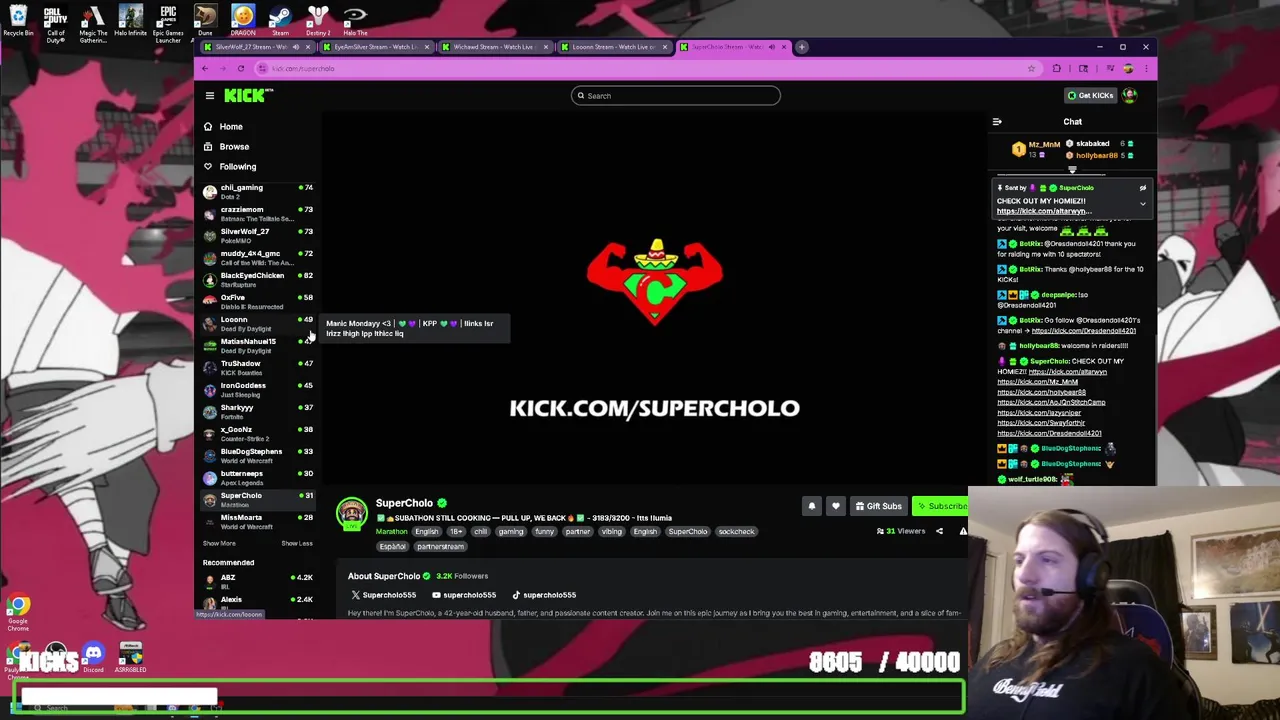Reload the page in browser
1280x720 pixels.
pos(241,68)
